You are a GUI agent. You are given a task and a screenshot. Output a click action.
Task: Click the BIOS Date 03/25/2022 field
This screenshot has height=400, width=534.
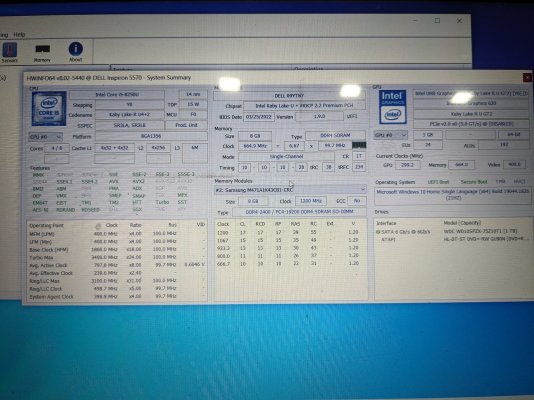(259, 116)
